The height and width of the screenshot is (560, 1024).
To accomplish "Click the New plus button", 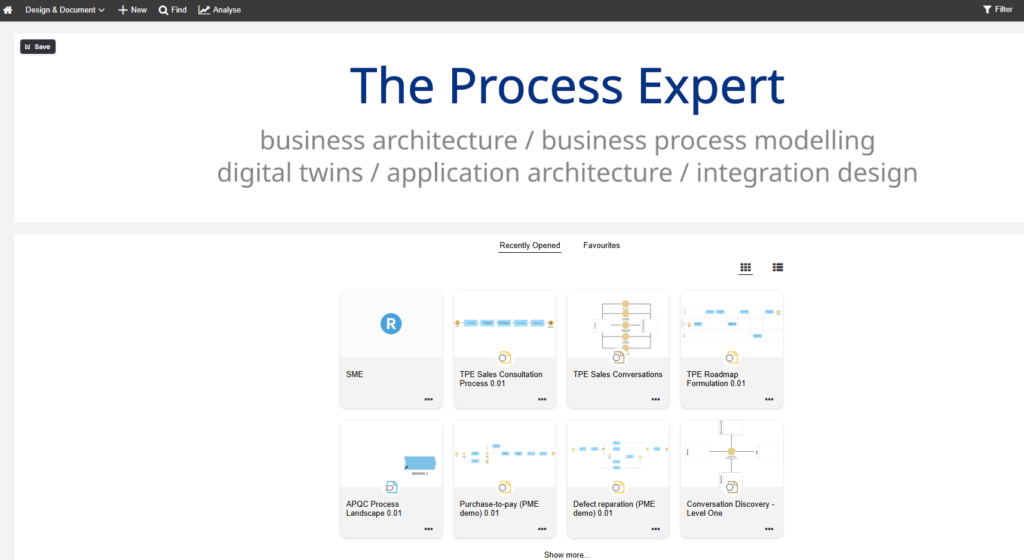I will point(132,10).
